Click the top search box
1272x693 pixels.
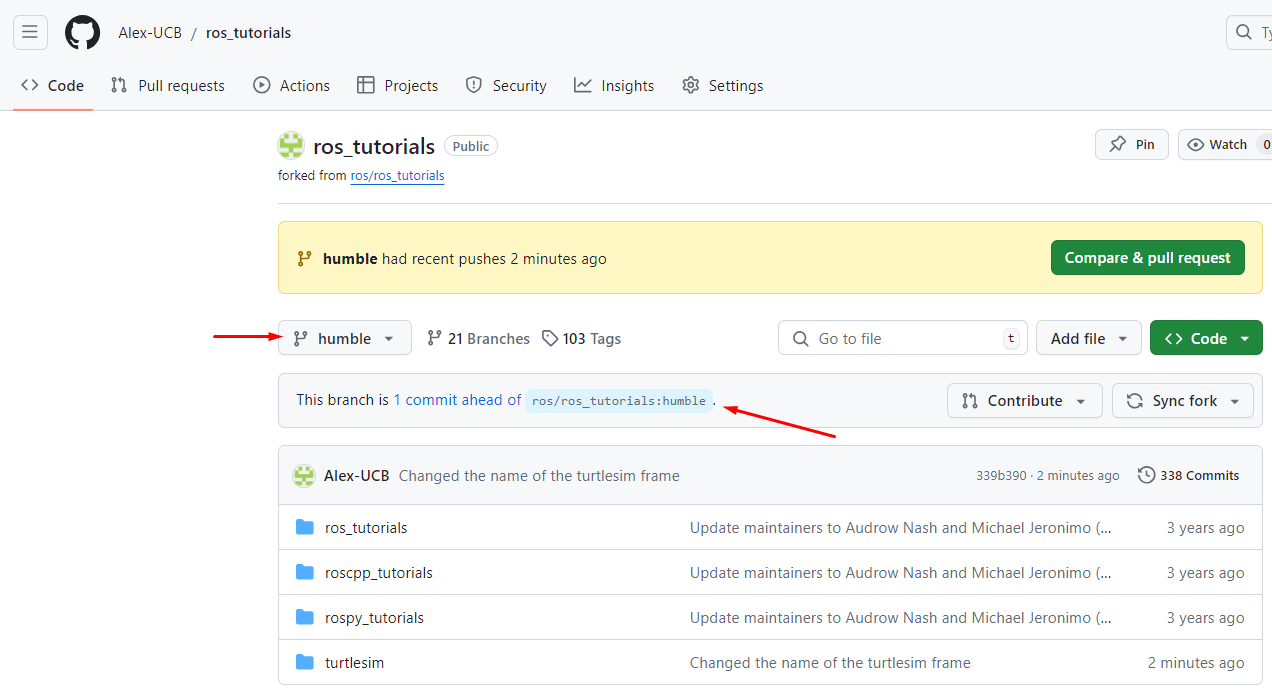click(1249, 32)
